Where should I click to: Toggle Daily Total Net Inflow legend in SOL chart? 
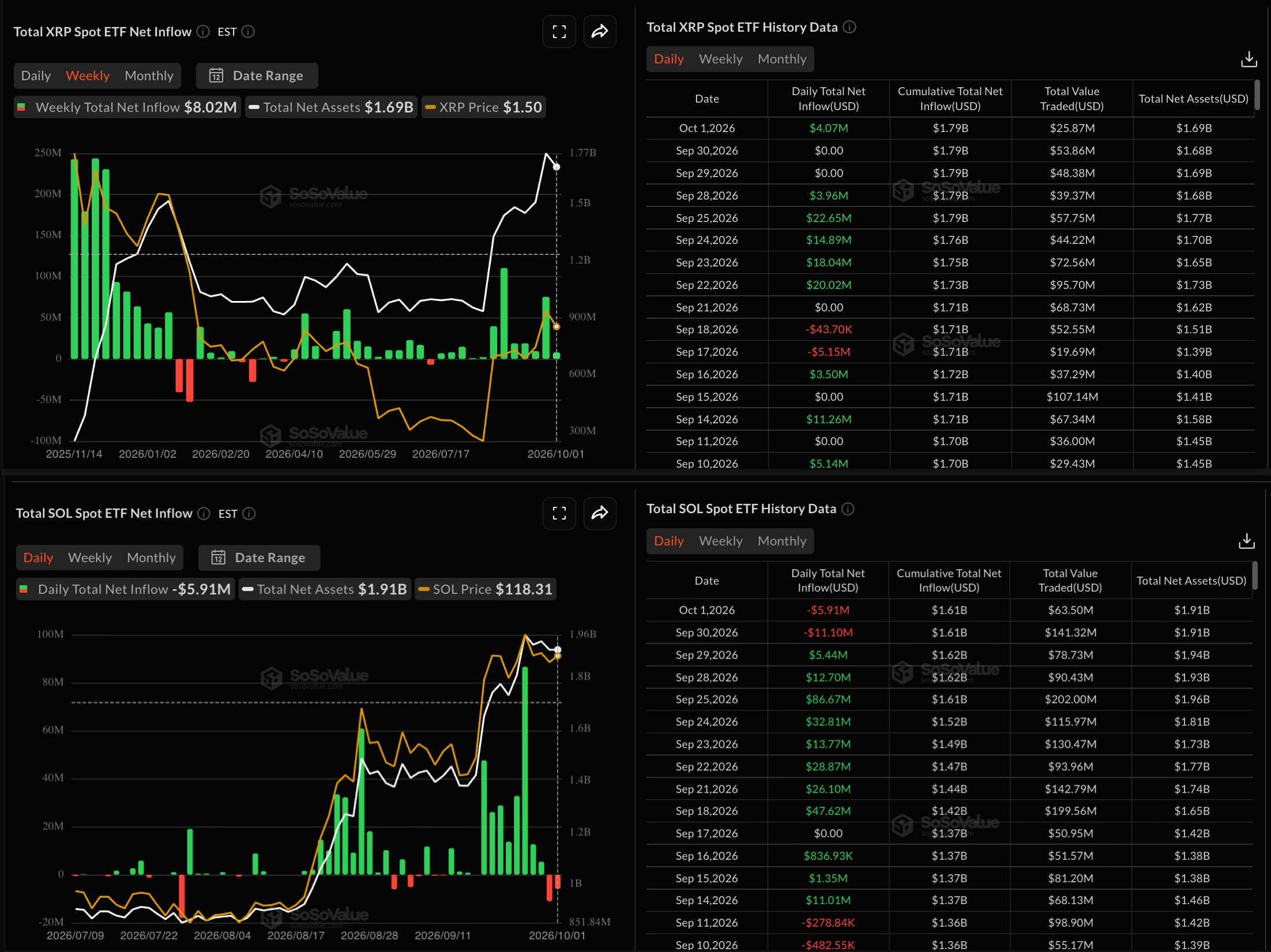(x=126, y=589)
